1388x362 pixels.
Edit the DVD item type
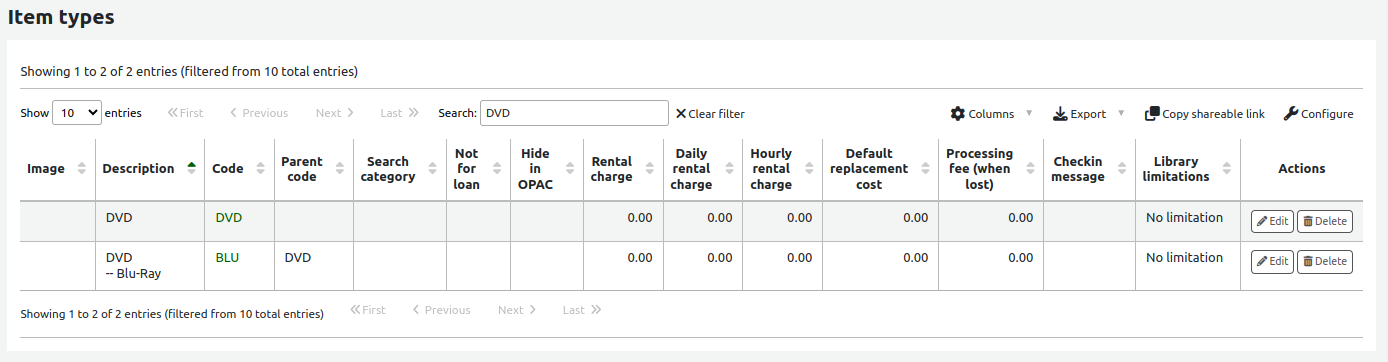pyautogui.click(x=1272, y=221)
